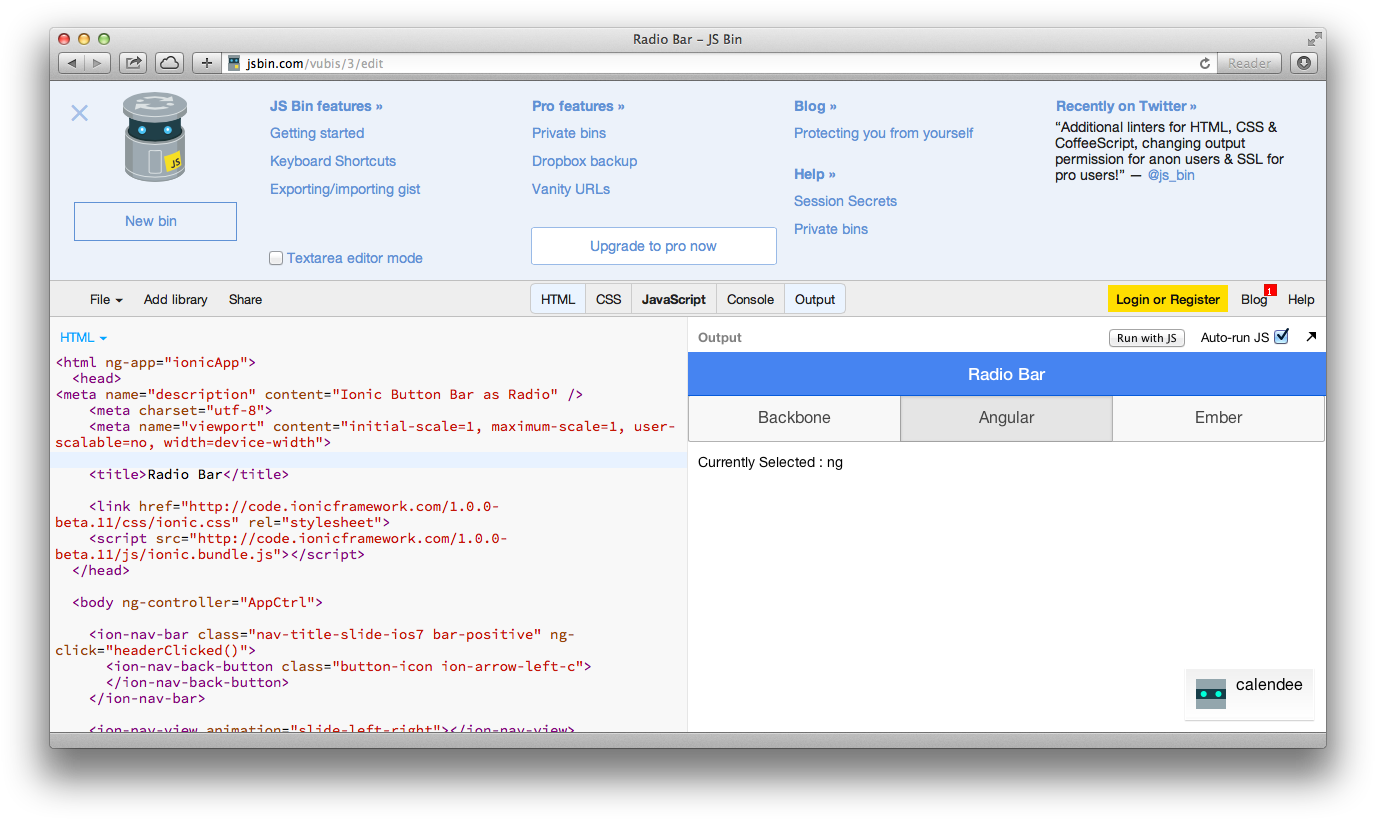Reload the page with refresh icon
The width and height of the screenshot is (1375, 819).
tap(1205, 63)
